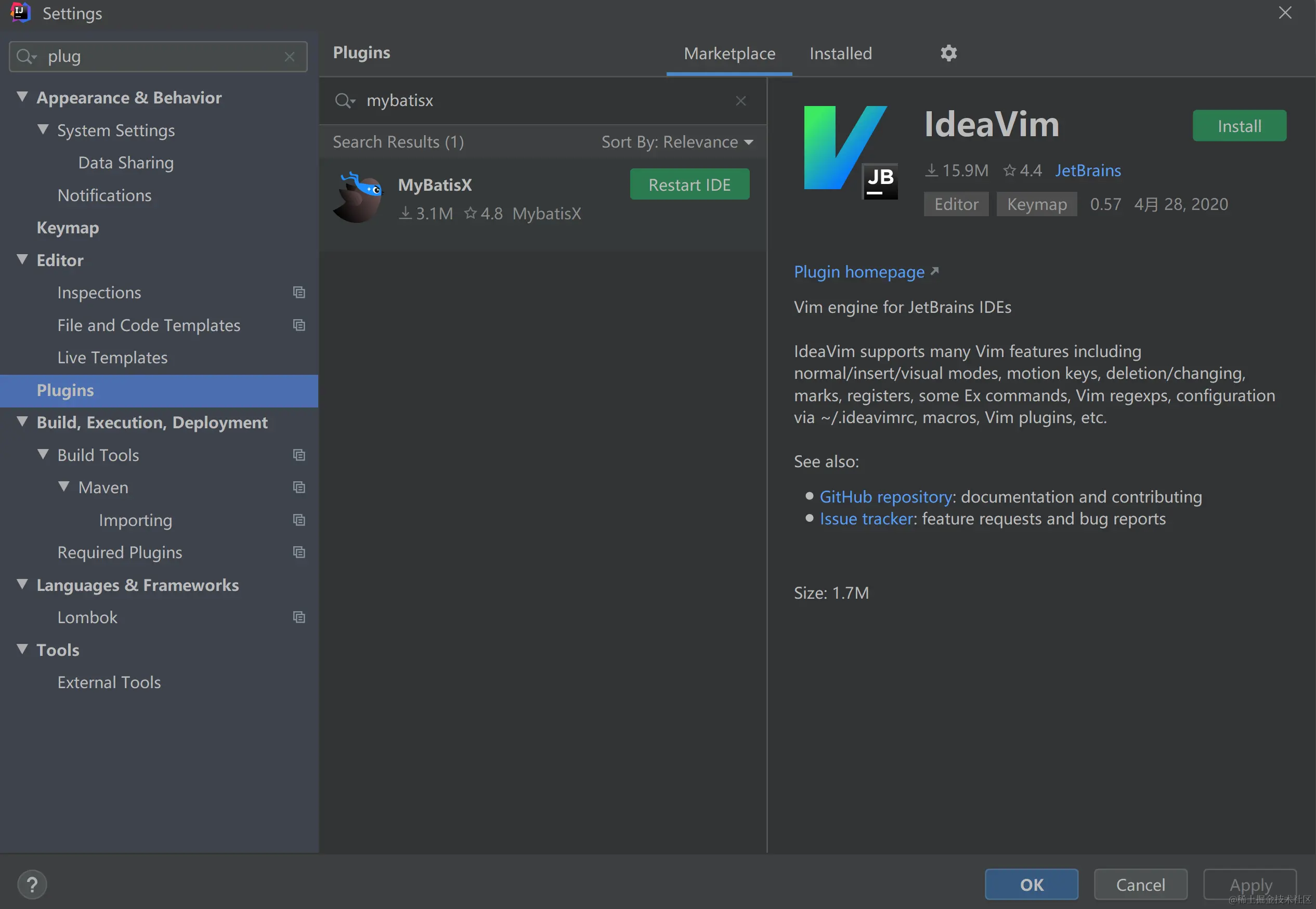
Task: Collapse the Maven tree node
Action: click(64, 487)
